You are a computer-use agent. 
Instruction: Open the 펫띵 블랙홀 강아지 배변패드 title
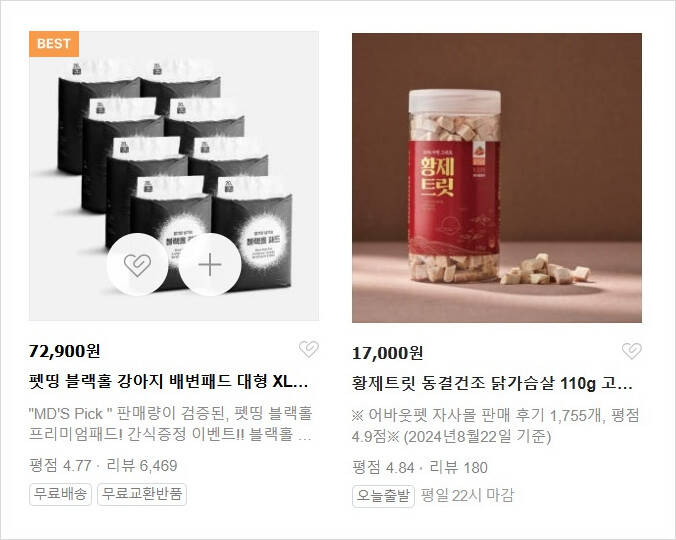[x=168, y=381]
